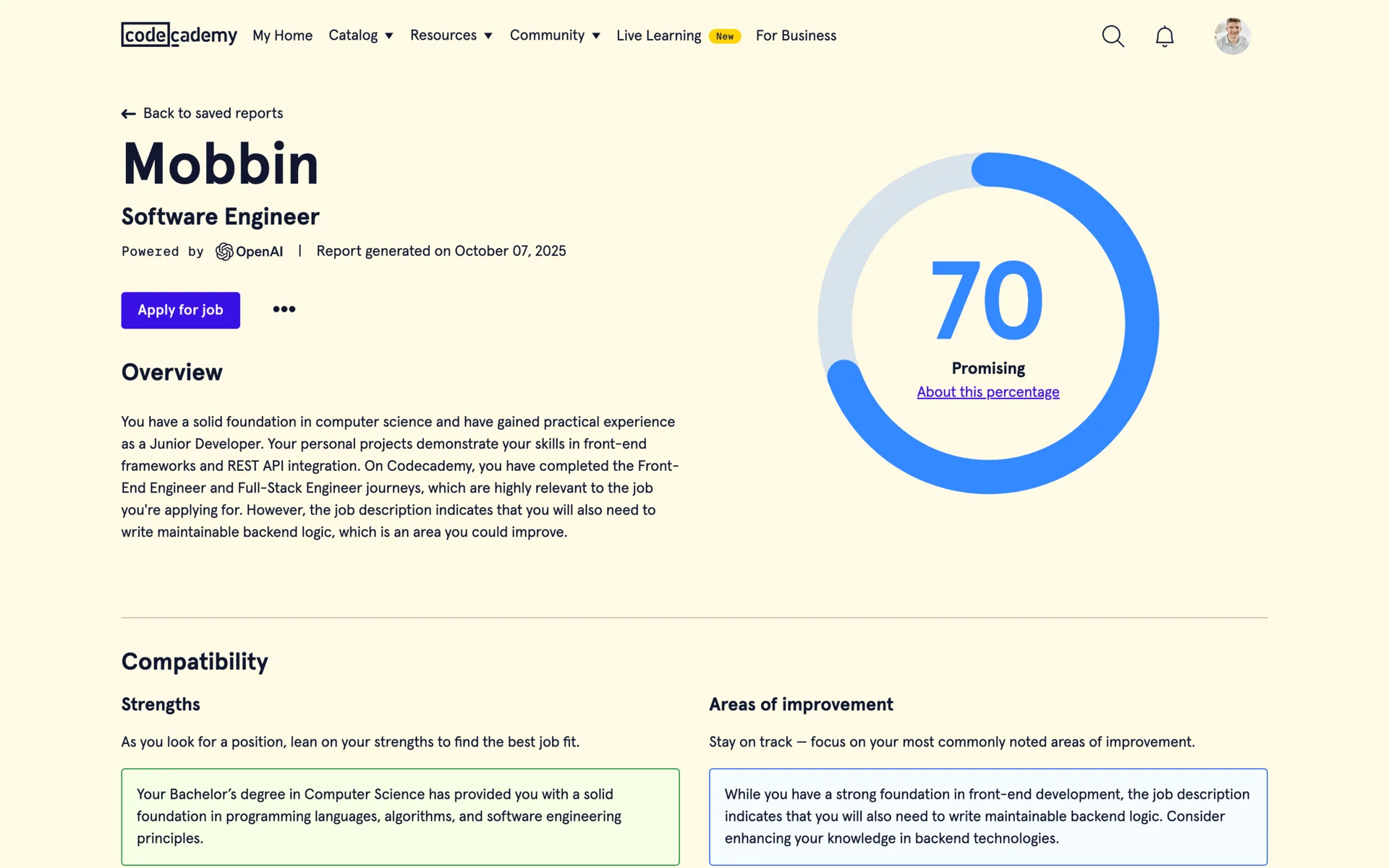Click the Codecademy logo
This screenshot has height=868, width=1389.
(x=179, y=35)
